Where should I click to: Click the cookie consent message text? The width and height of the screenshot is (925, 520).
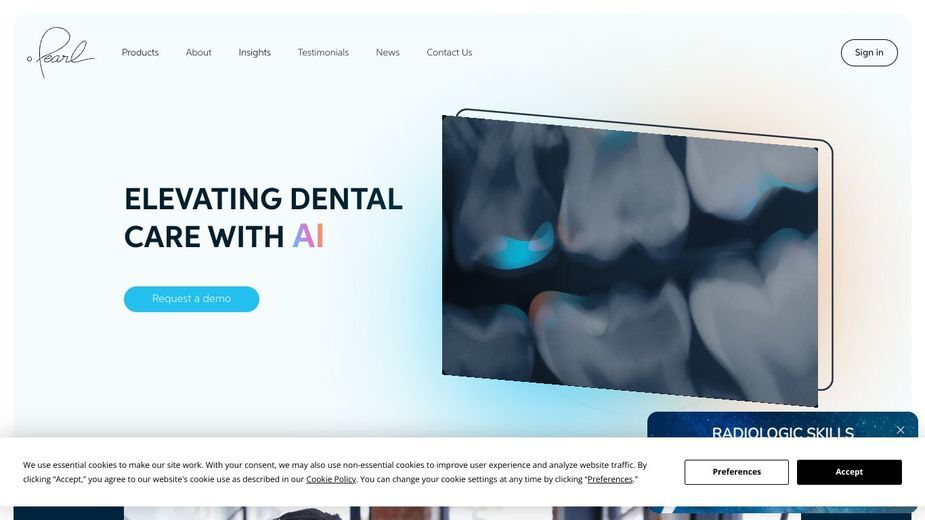click(x=335, y=472)
